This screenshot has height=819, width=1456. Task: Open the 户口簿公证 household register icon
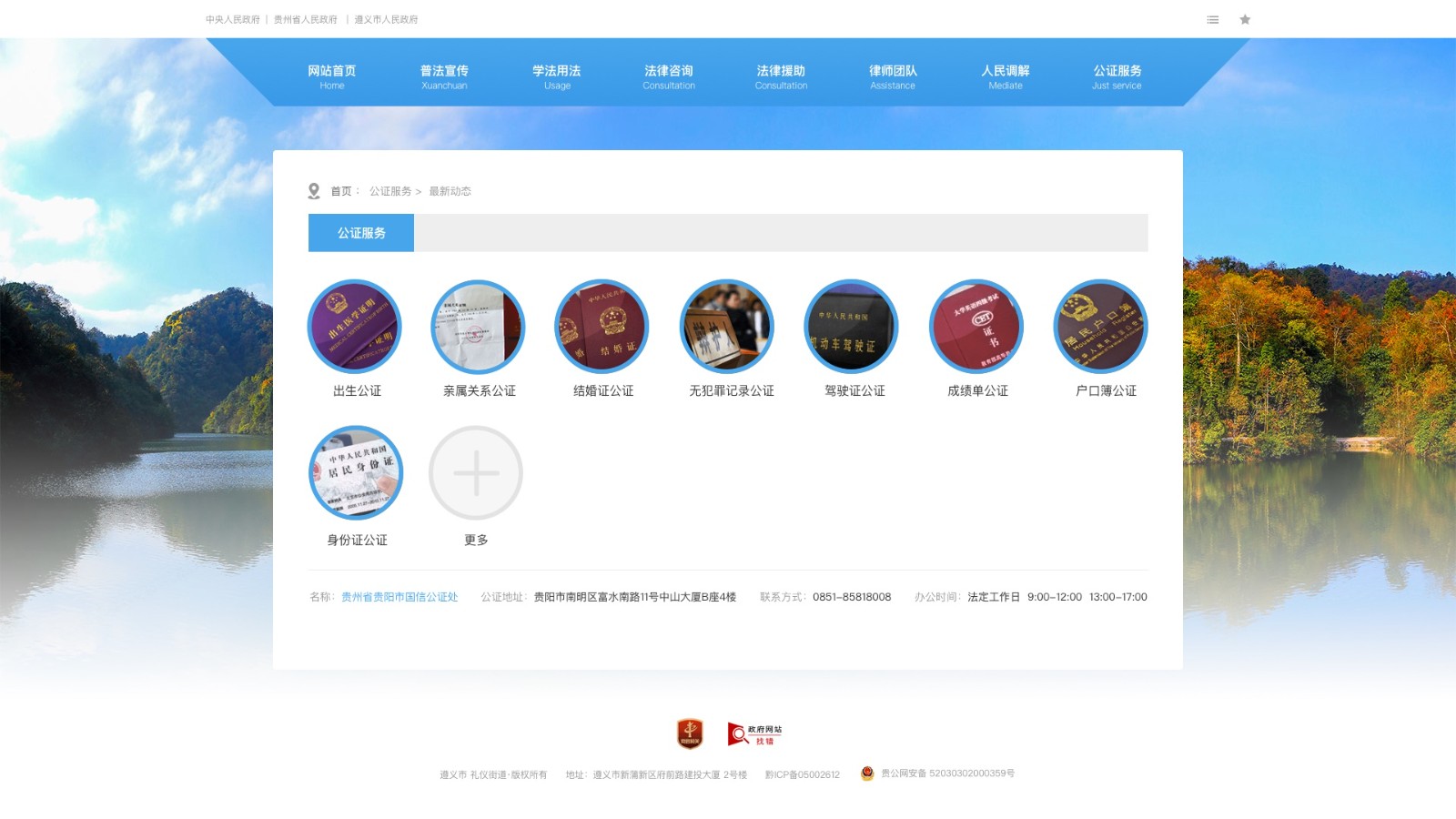pos(1100,327)
